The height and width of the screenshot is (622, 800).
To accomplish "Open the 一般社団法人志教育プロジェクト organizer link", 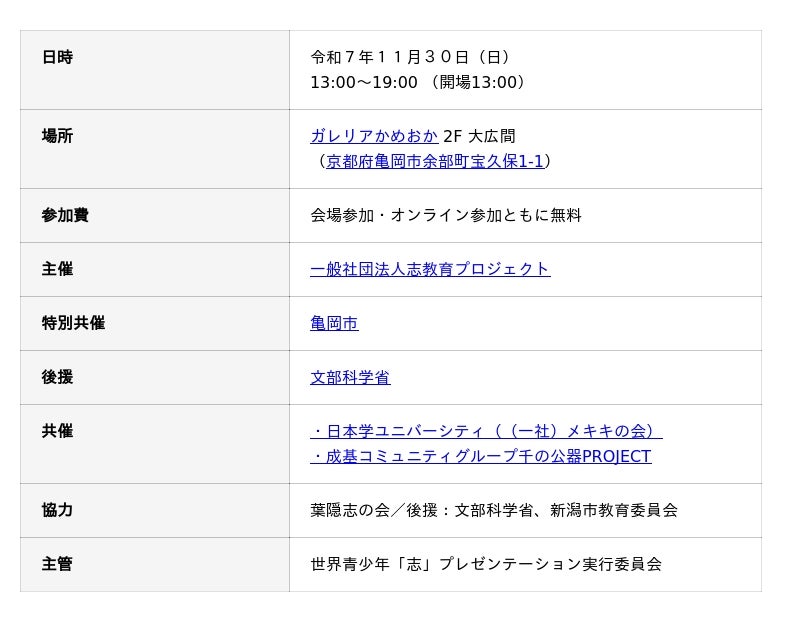I will pos(430,269).
